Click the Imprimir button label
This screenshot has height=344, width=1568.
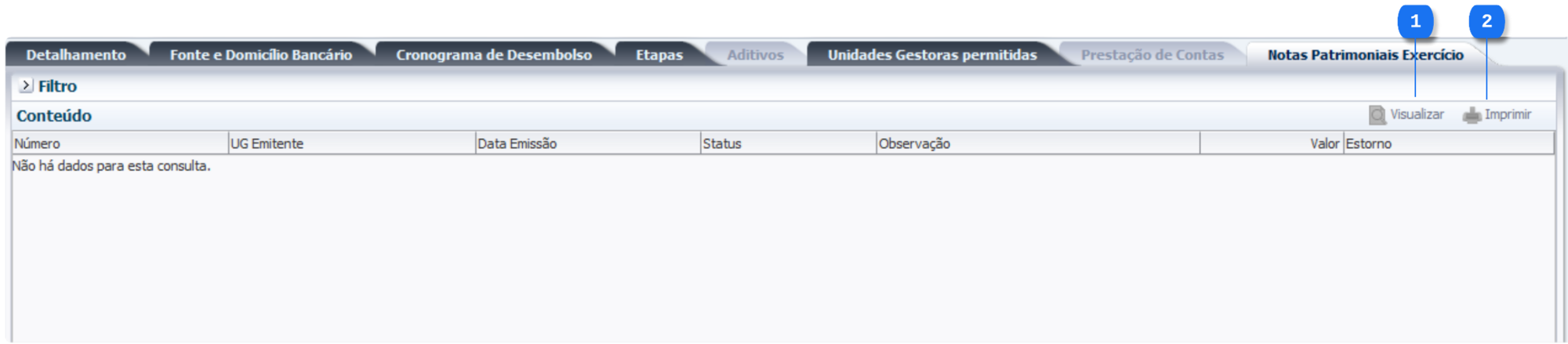tap(1508, 114)
